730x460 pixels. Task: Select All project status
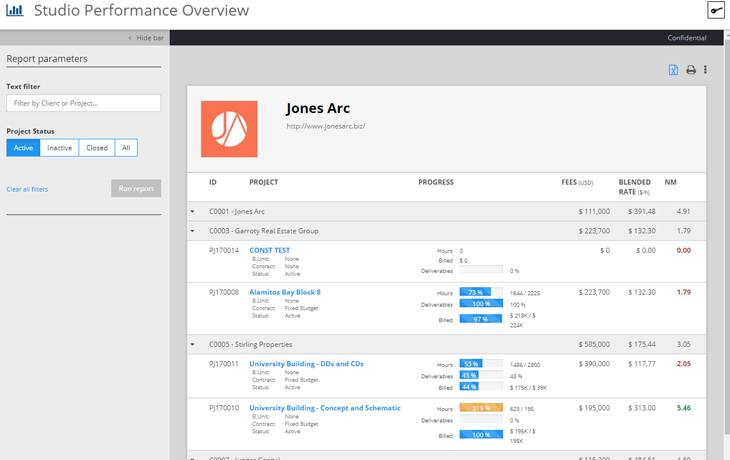[126, 148]
